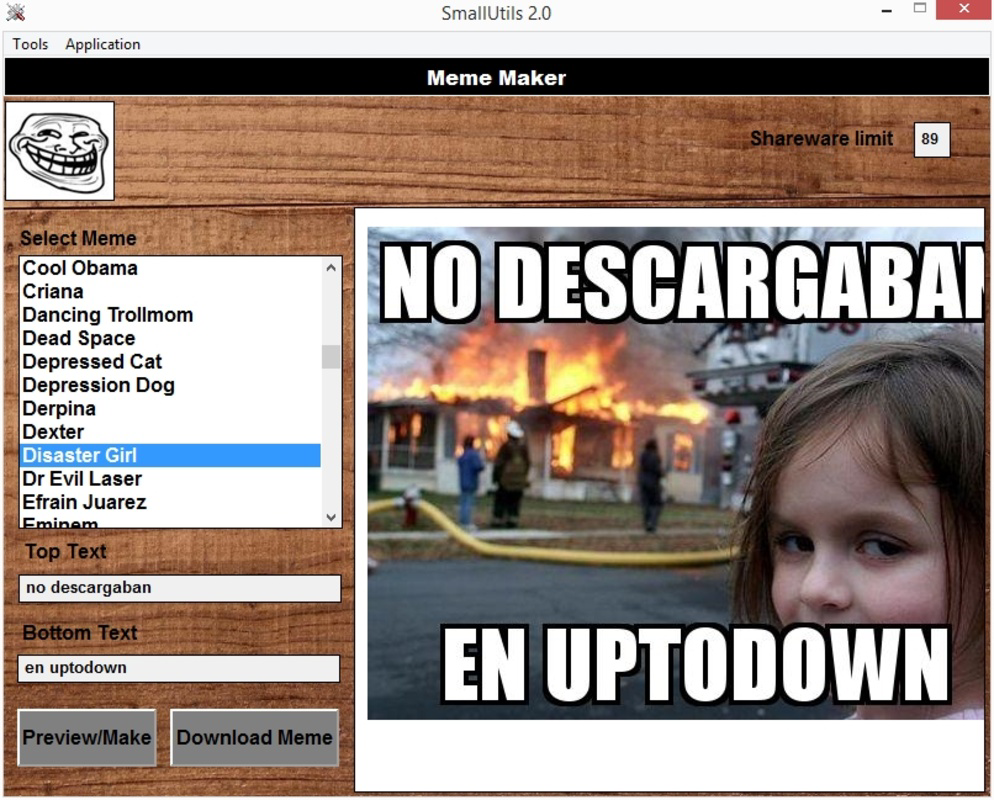Focus the Bottom Text input field

click(x=179, y=668)
